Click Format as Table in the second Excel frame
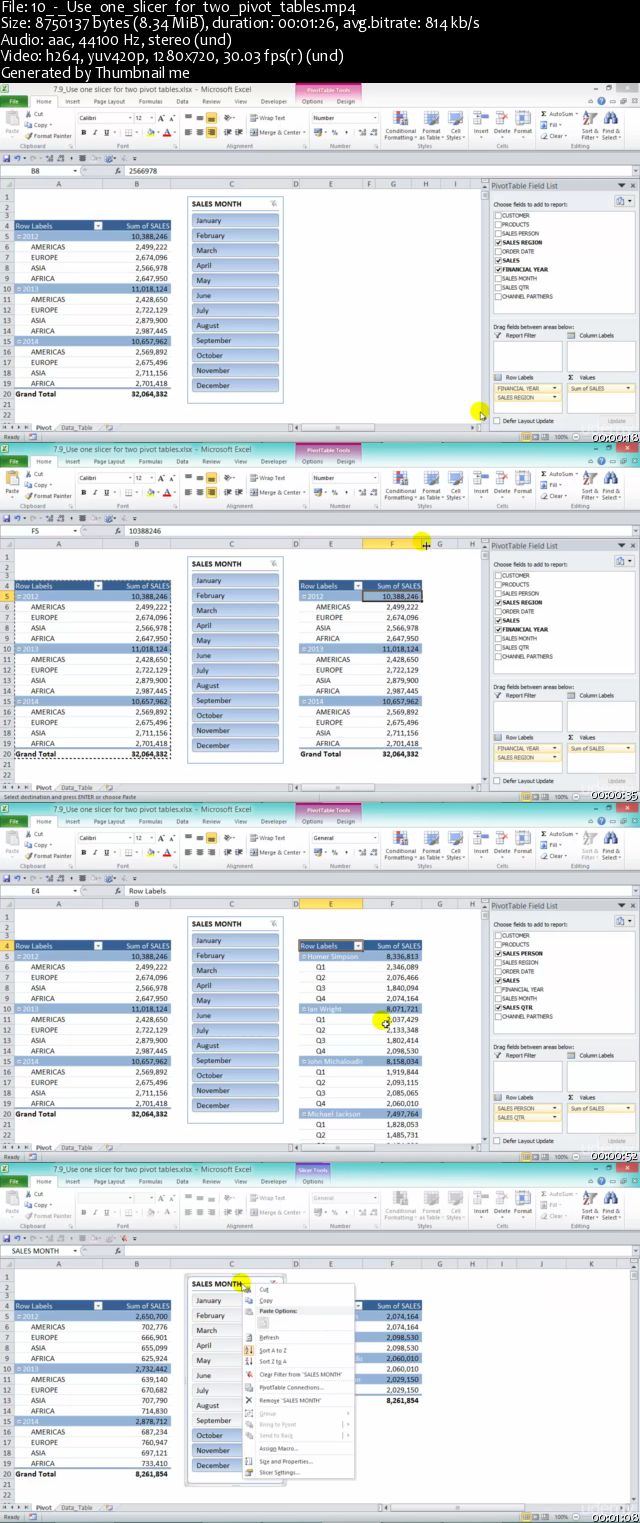This screenshot has width=640, height=1523. [431, 484]
